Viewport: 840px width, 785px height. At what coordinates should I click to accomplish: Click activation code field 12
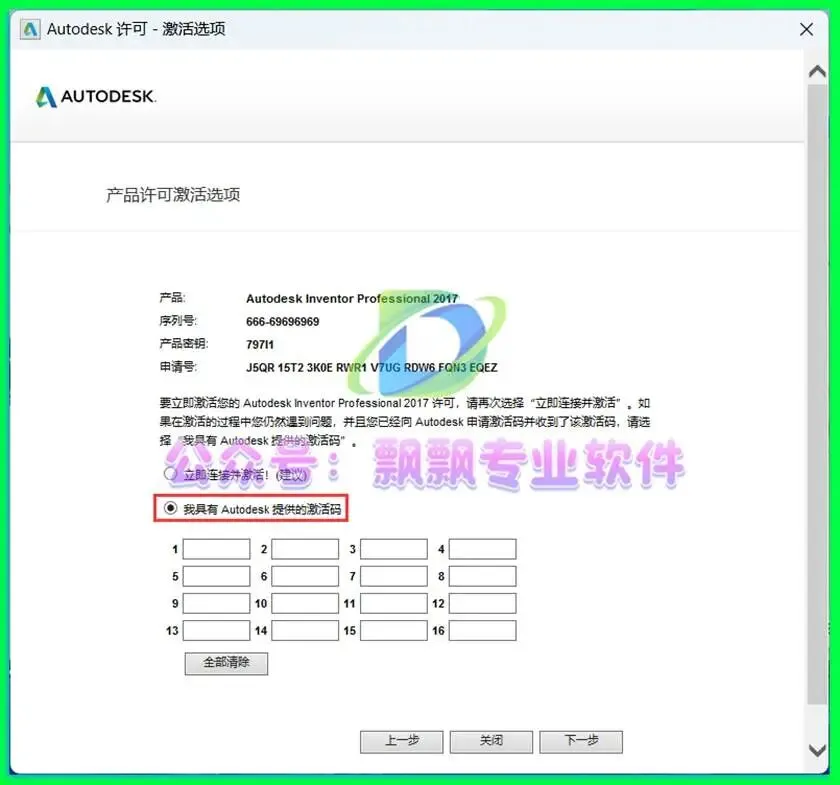tap(483, 603)
